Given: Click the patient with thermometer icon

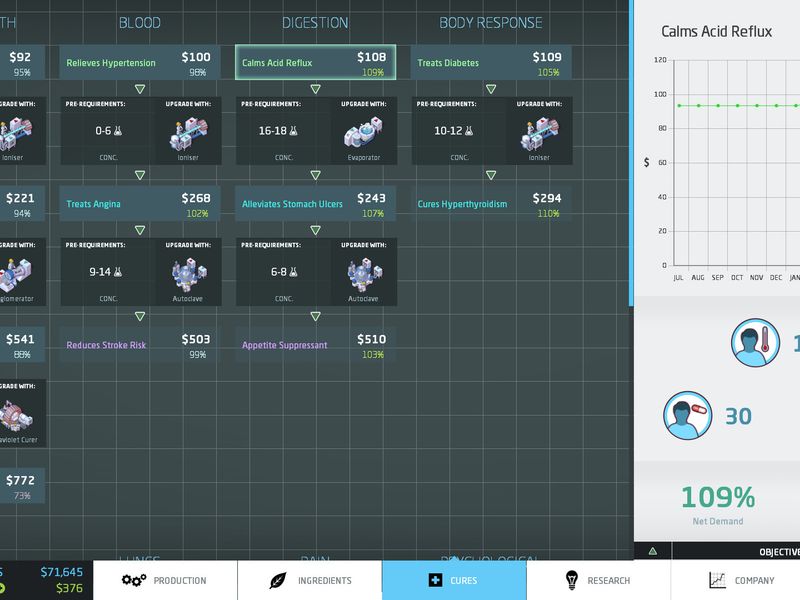Looking at the screenshot, I should pos(755,342).
